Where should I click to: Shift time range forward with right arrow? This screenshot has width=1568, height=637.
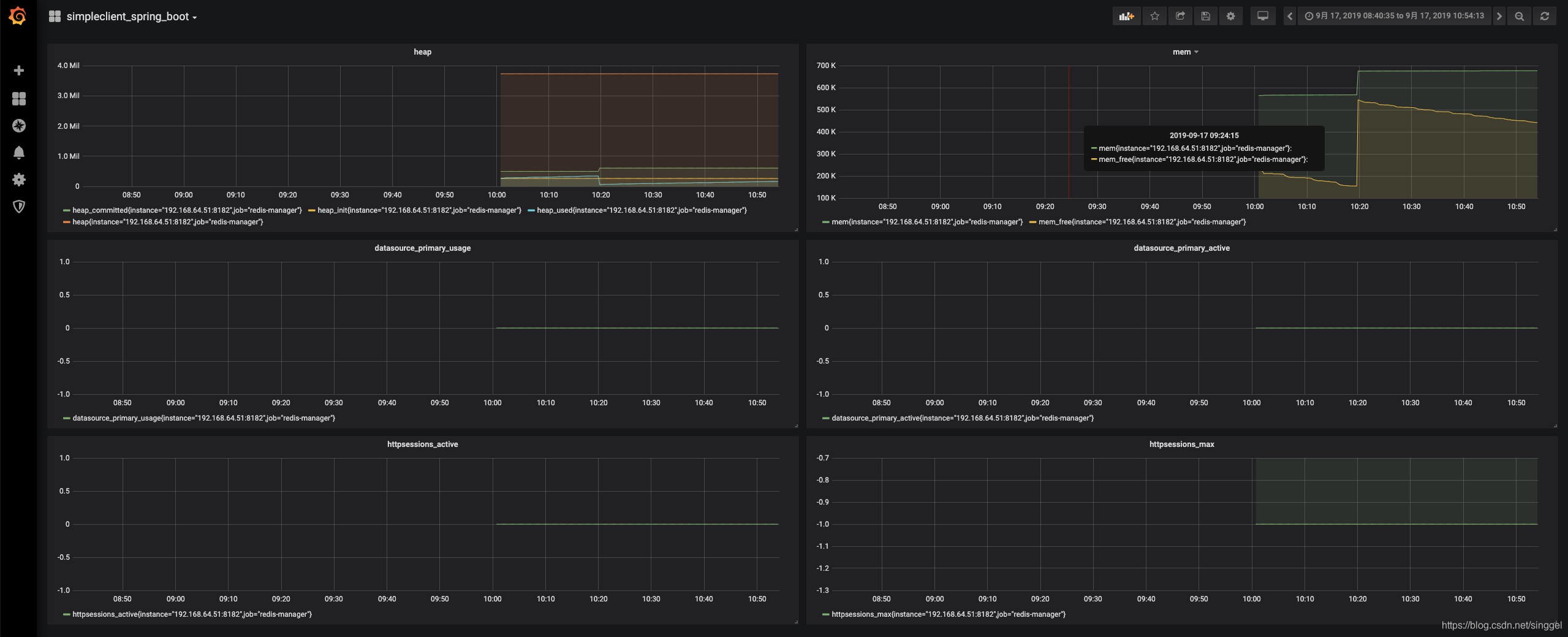tap(1499, 16)
